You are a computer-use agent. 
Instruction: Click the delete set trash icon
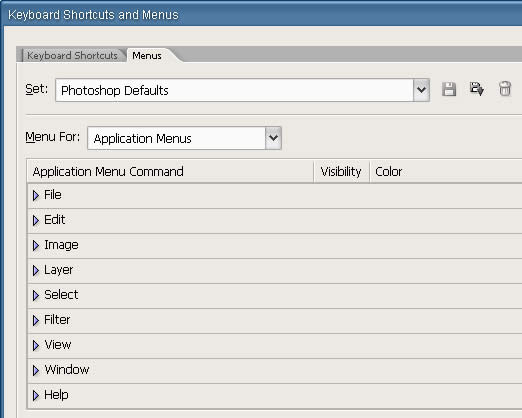[x=505, y=89]
